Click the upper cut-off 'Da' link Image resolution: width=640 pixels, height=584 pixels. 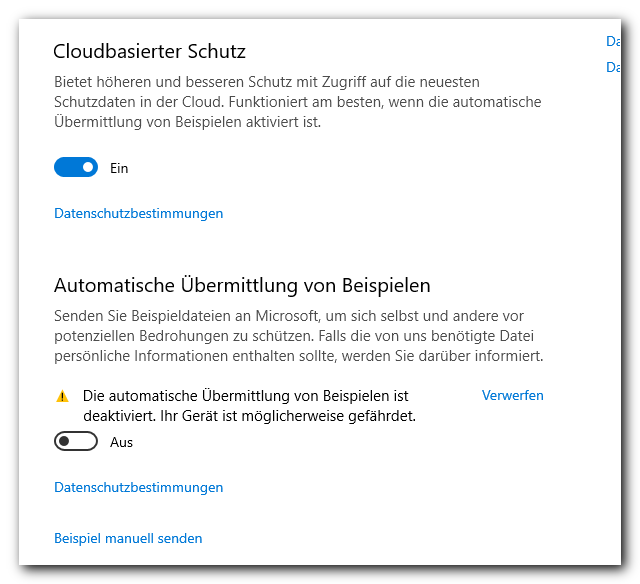(x=613, y=42)
